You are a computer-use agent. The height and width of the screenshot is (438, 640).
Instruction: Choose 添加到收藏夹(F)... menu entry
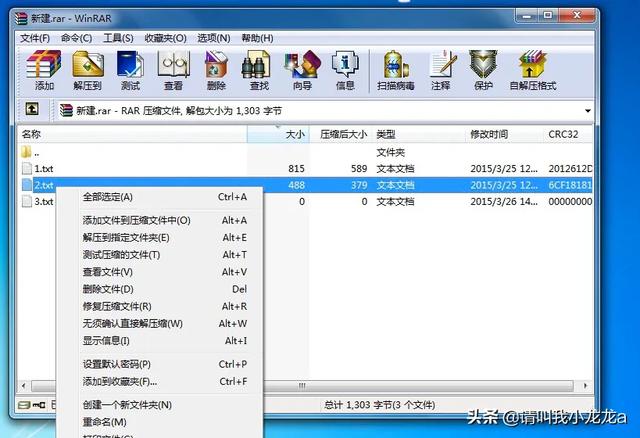coord(160,381)
